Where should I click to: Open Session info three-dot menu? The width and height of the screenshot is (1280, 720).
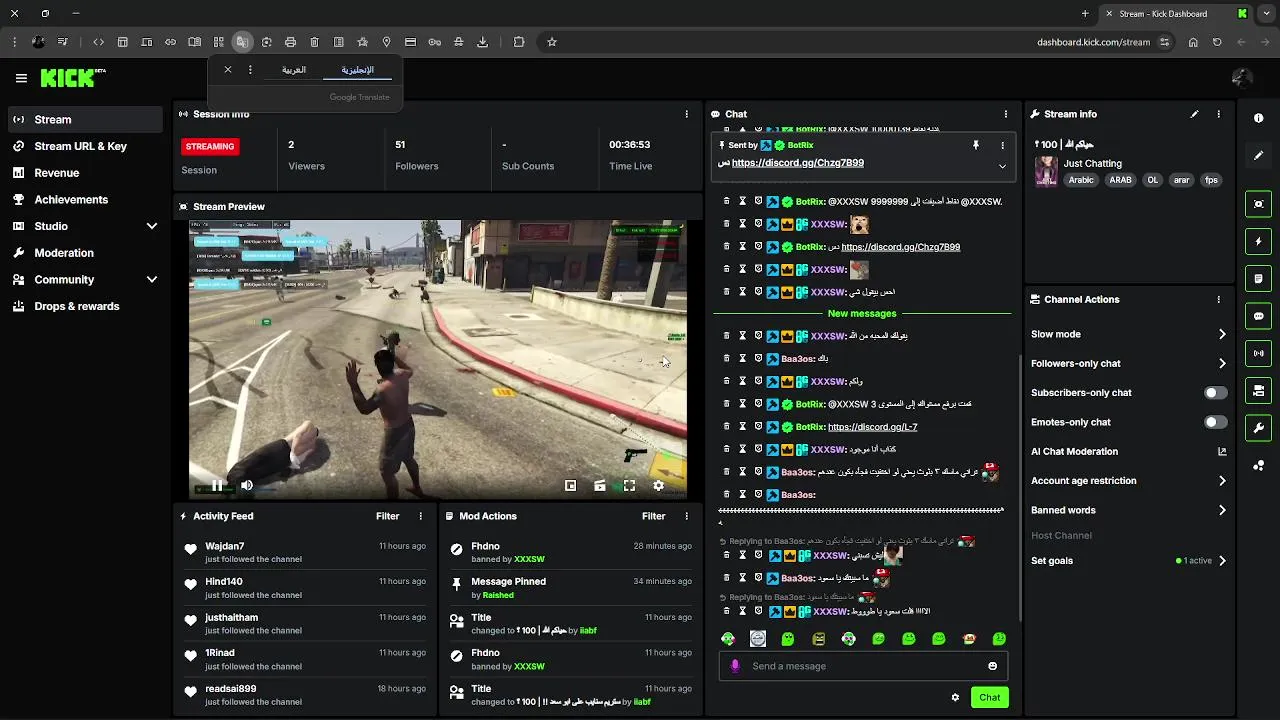click(x=686, y=114)
